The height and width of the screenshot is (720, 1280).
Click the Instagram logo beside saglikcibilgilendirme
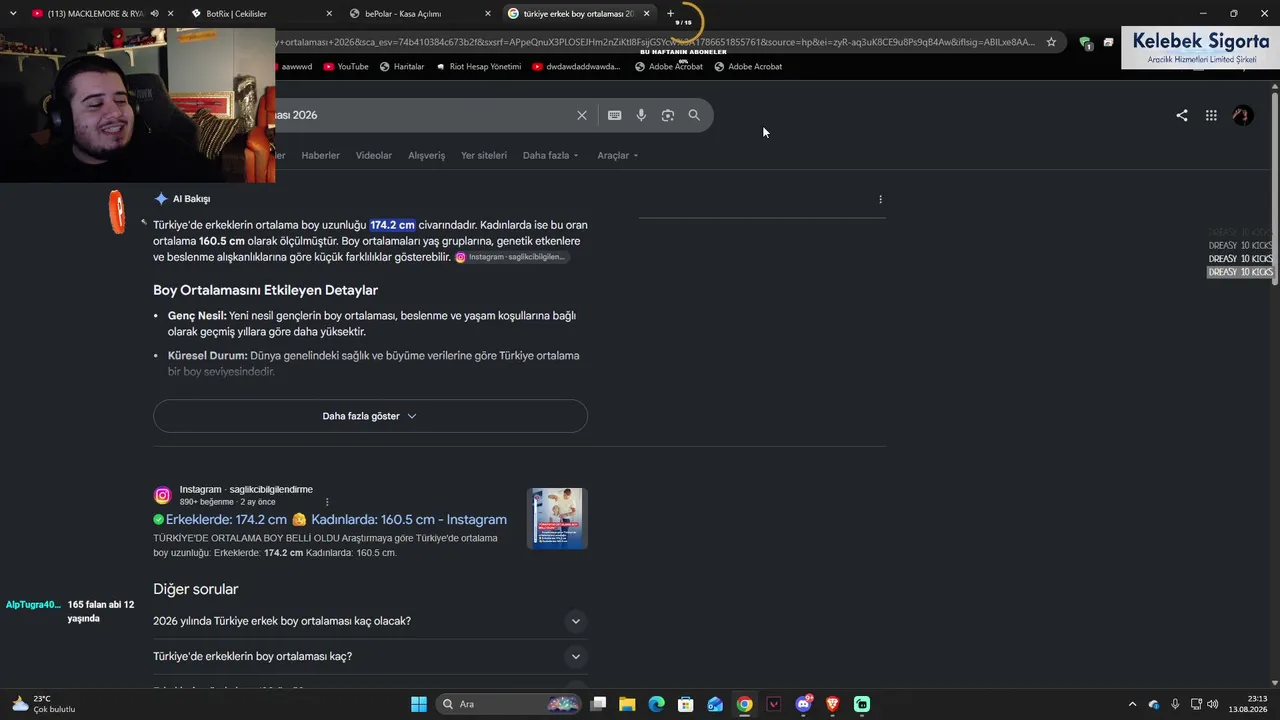point(162,496)
